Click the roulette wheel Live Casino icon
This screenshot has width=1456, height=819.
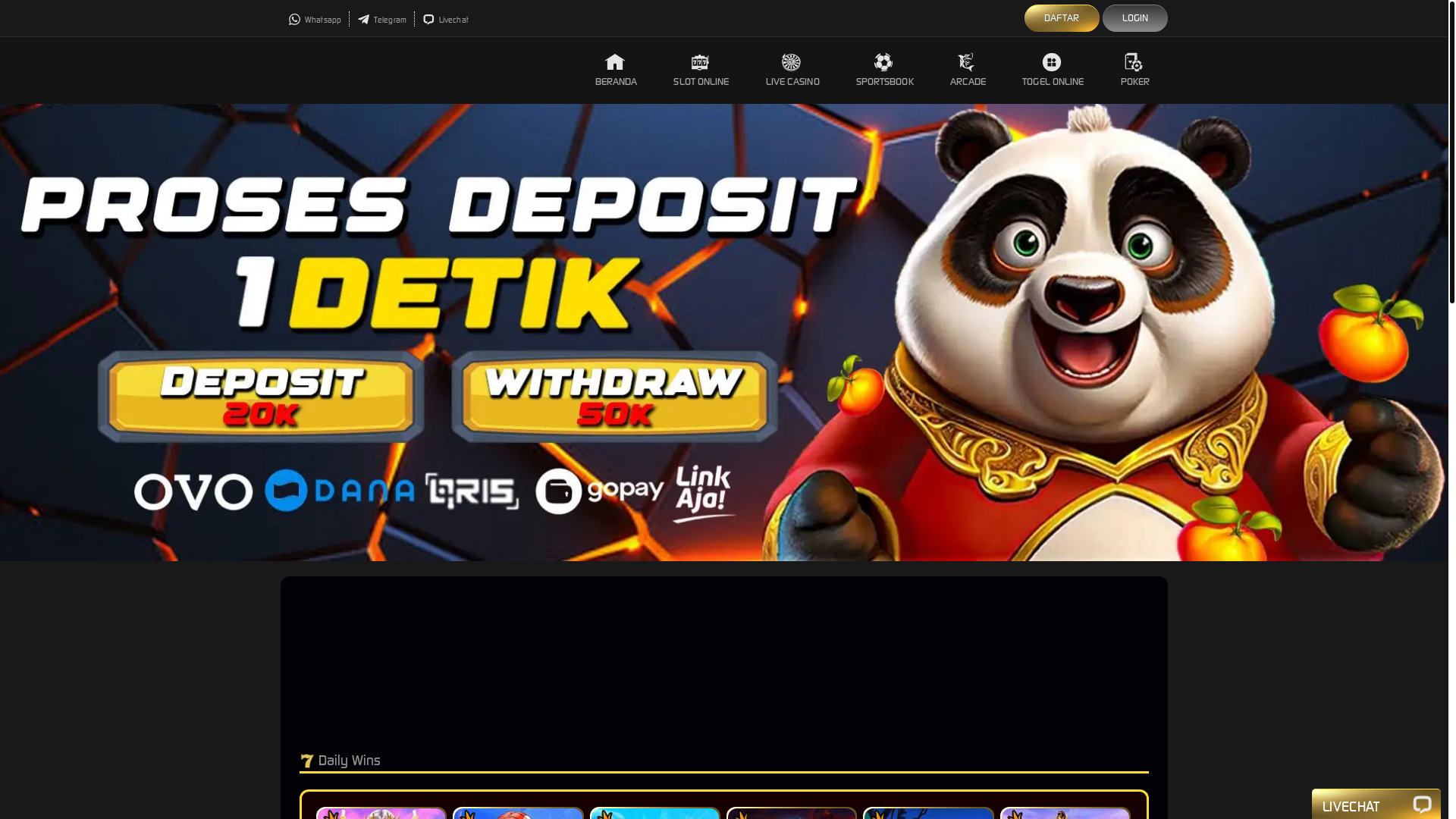pyautogui.click(x=791, y=62)
